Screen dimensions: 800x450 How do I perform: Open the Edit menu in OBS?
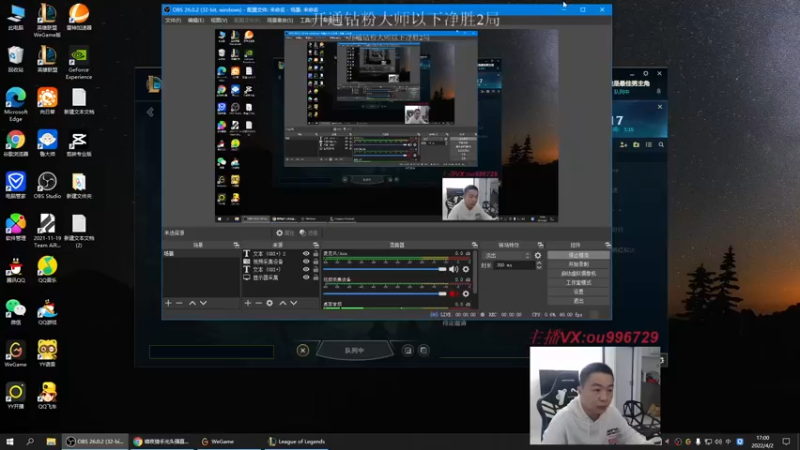tap(195, 20)
